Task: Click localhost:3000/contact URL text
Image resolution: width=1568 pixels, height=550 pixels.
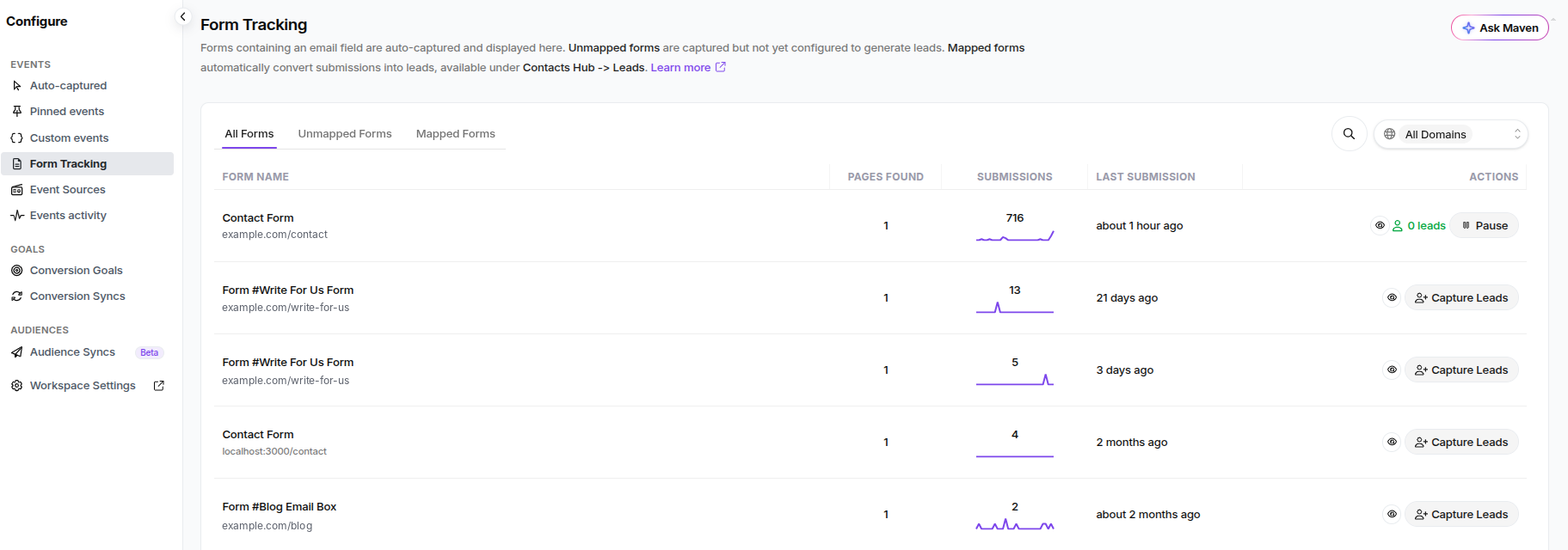Action: (x=274, y=452)
